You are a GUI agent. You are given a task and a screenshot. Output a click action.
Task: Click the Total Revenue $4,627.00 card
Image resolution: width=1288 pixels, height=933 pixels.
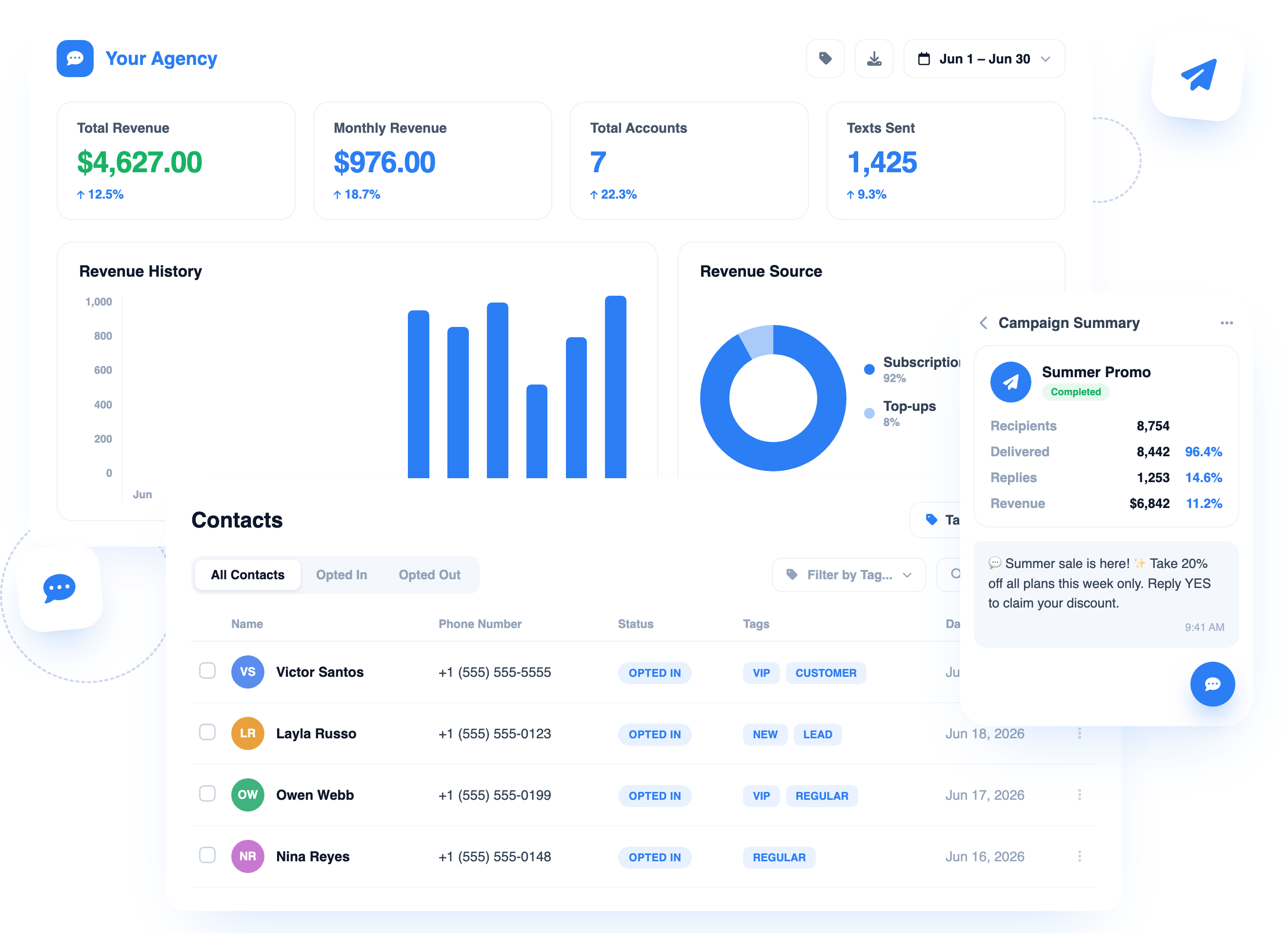[176, 161]
